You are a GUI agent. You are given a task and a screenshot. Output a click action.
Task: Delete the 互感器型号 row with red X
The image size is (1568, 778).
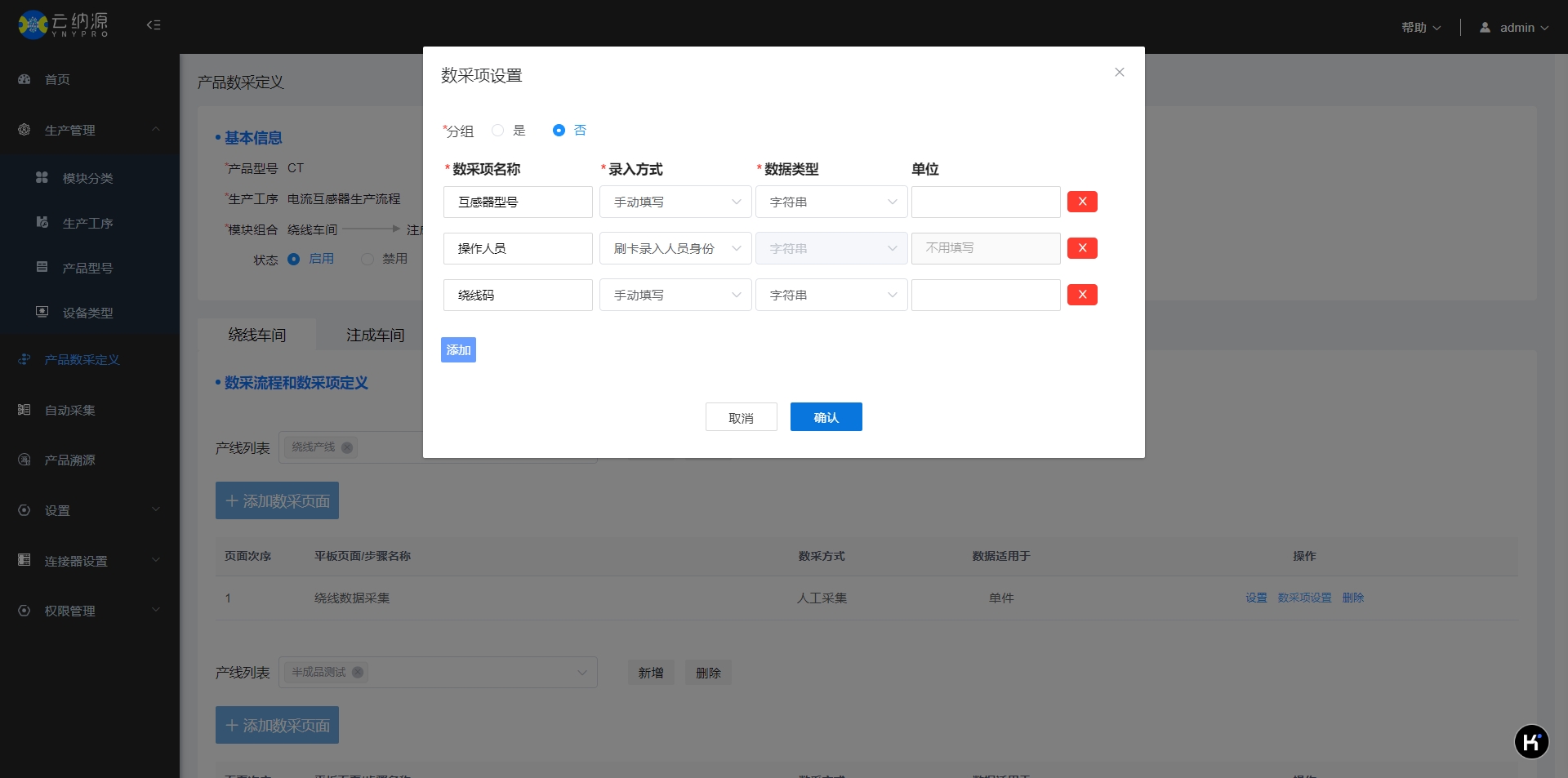1082,202
